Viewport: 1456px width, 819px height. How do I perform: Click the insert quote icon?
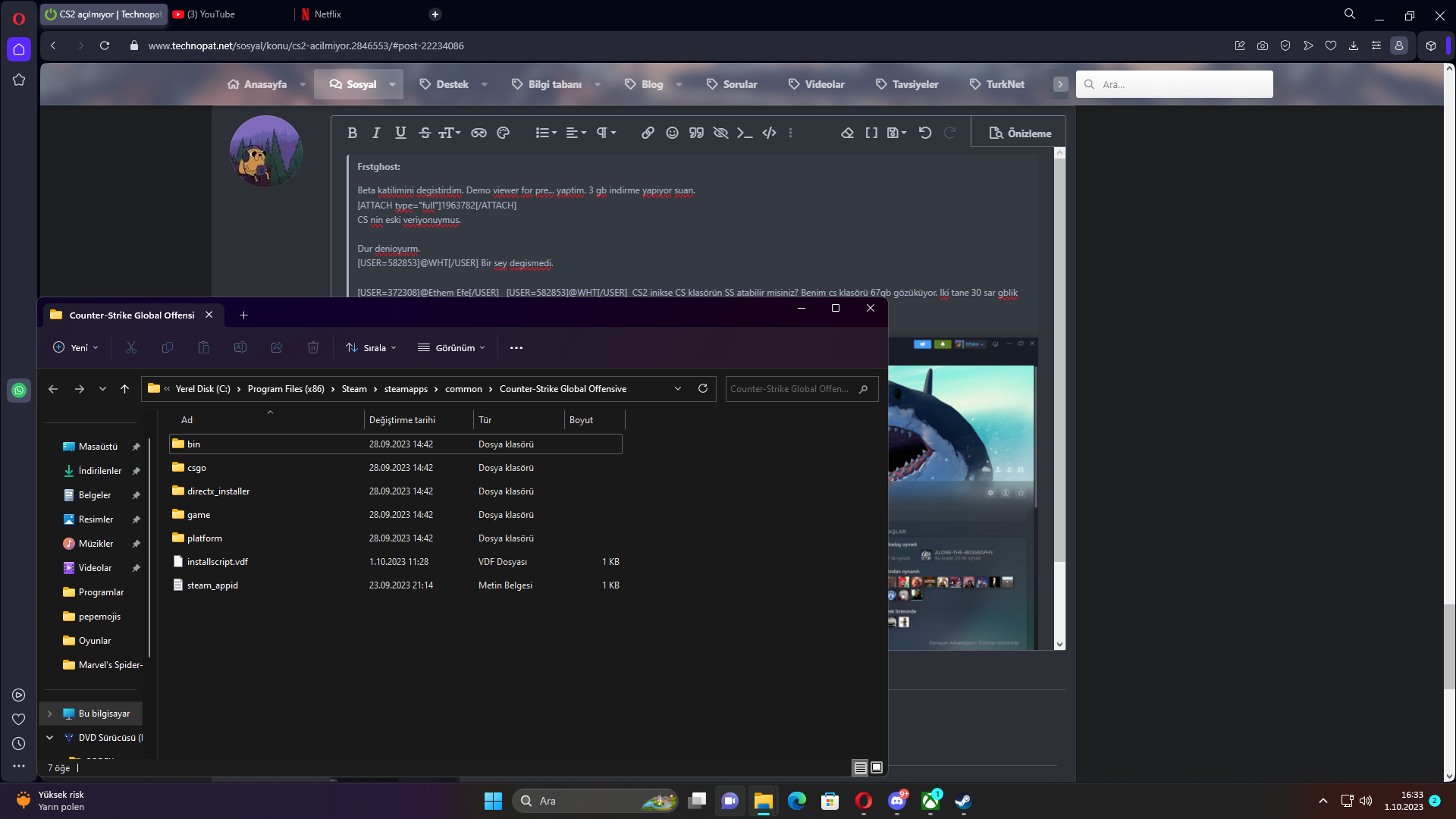pyautogui.click(x=696, y=133)
